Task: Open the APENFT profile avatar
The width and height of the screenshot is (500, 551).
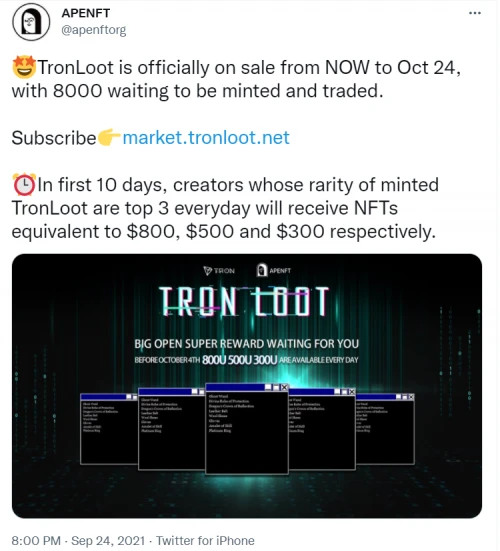Action: (31, 22)
